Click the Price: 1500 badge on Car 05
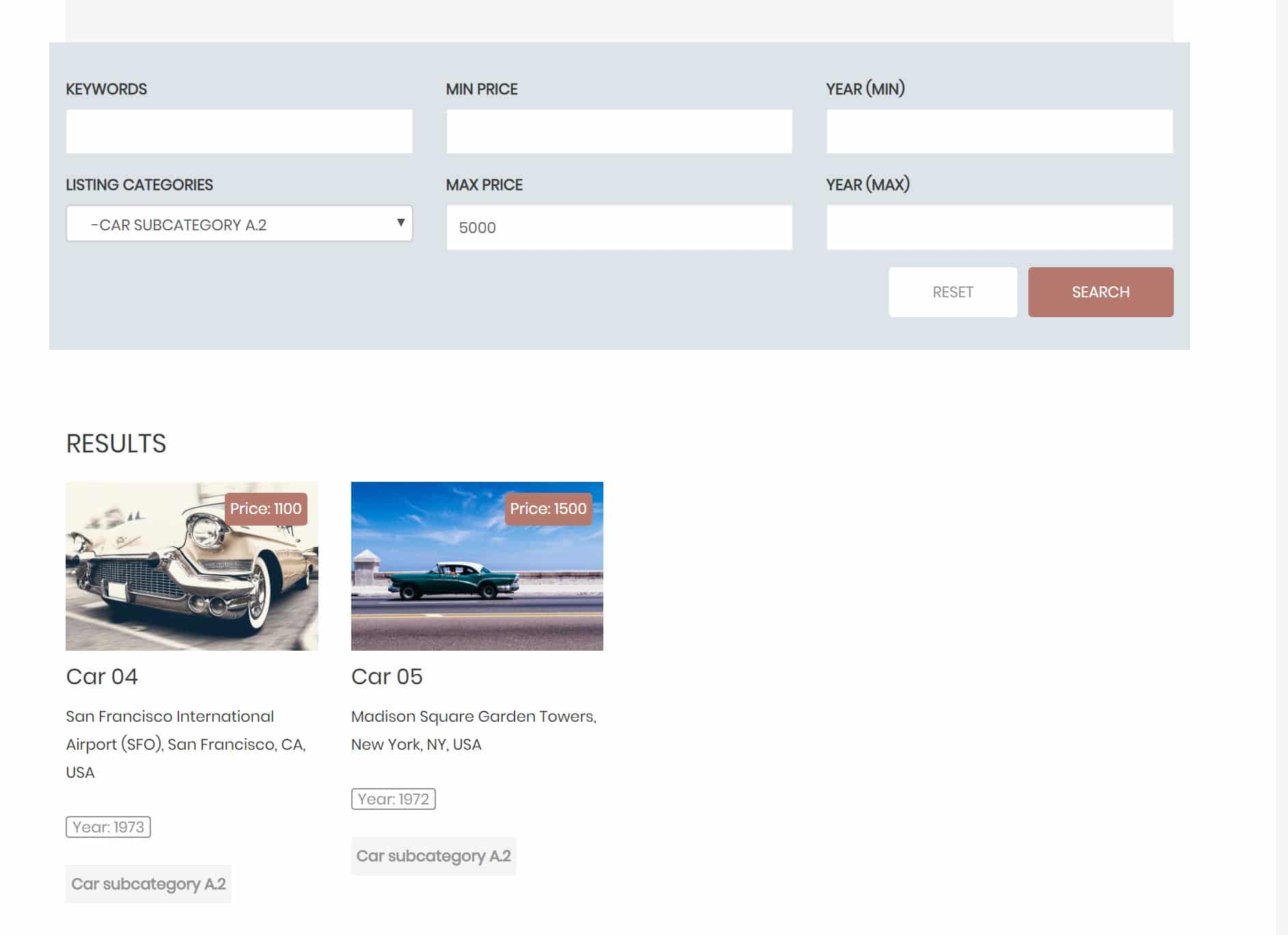Image resolution: width=1288 pixels, height=935 pixels. [x=548, y=509]
